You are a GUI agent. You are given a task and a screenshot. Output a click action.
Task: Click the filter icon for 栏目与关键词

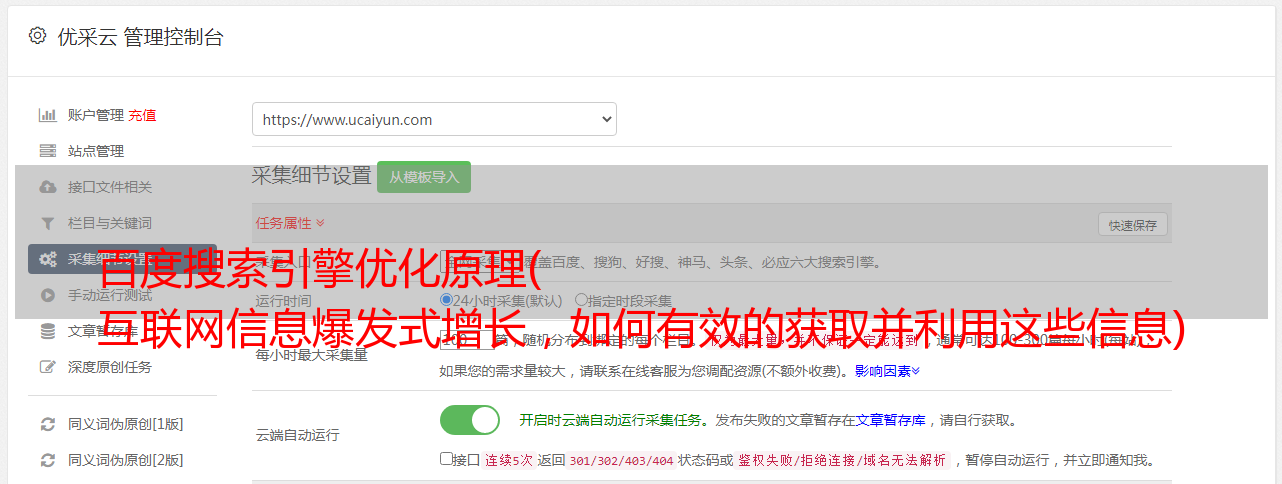point(47,223)
